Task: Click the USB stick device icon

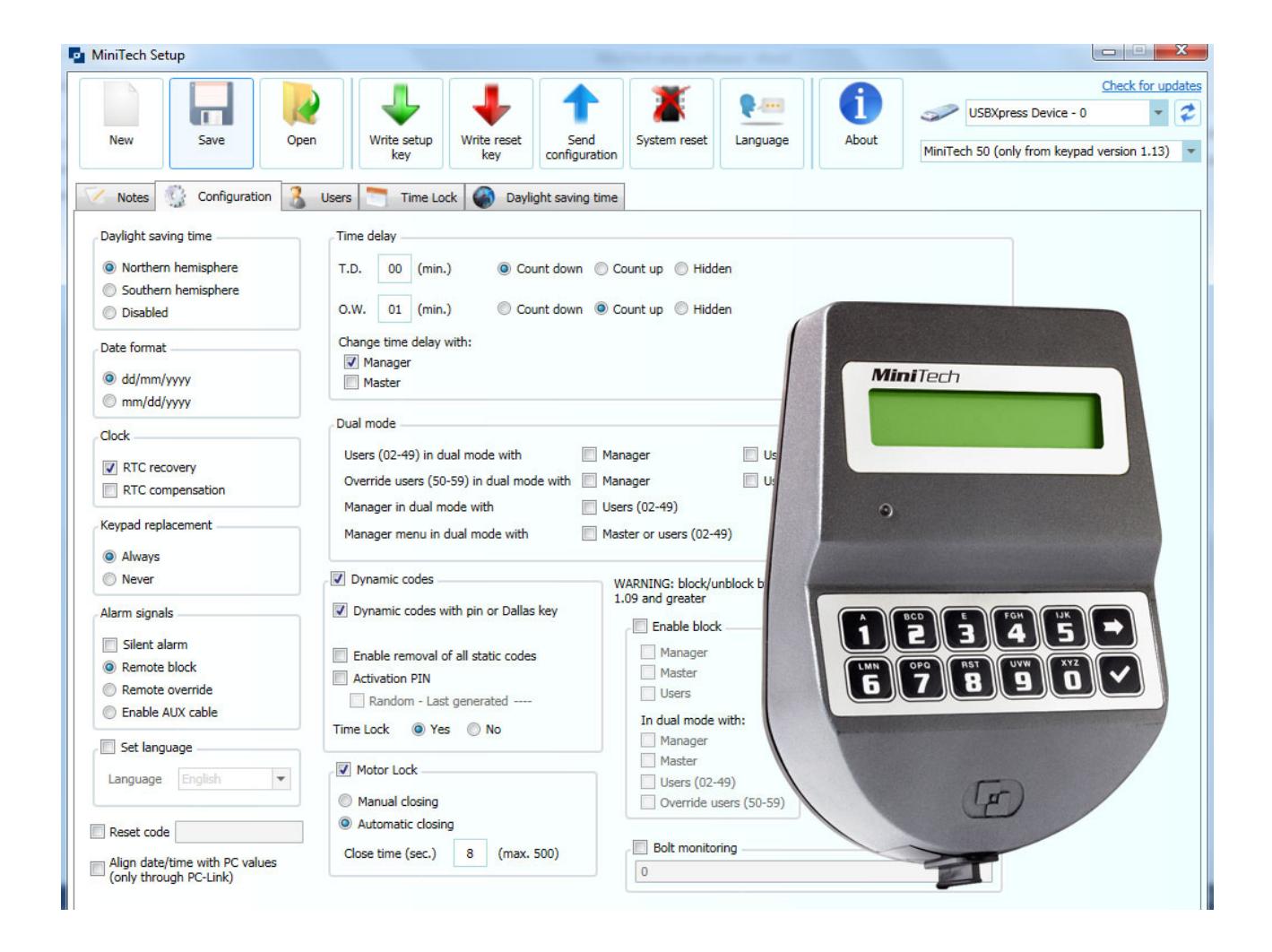Action: 939,113
